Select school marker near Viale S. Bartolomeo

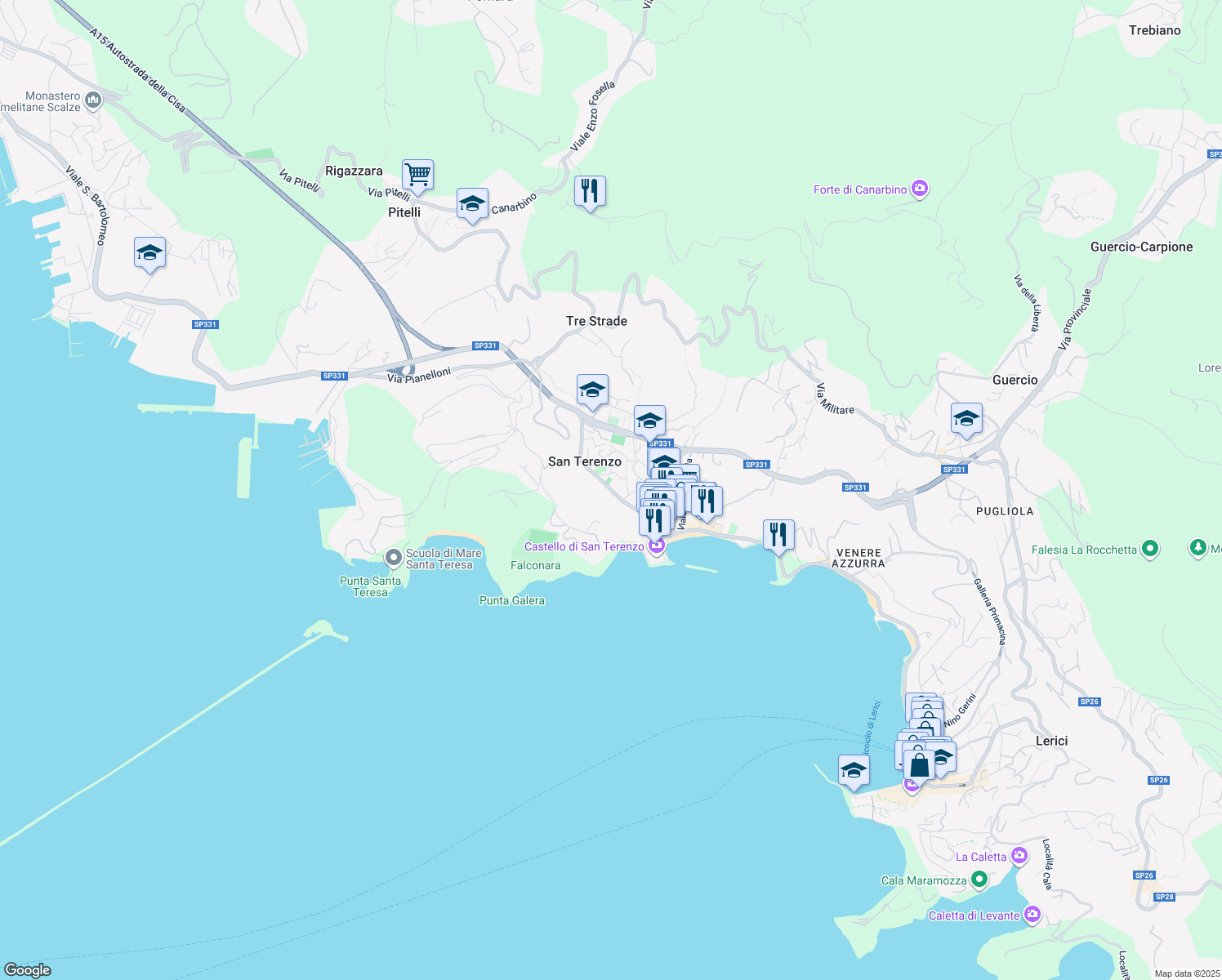tap(149, 252)
